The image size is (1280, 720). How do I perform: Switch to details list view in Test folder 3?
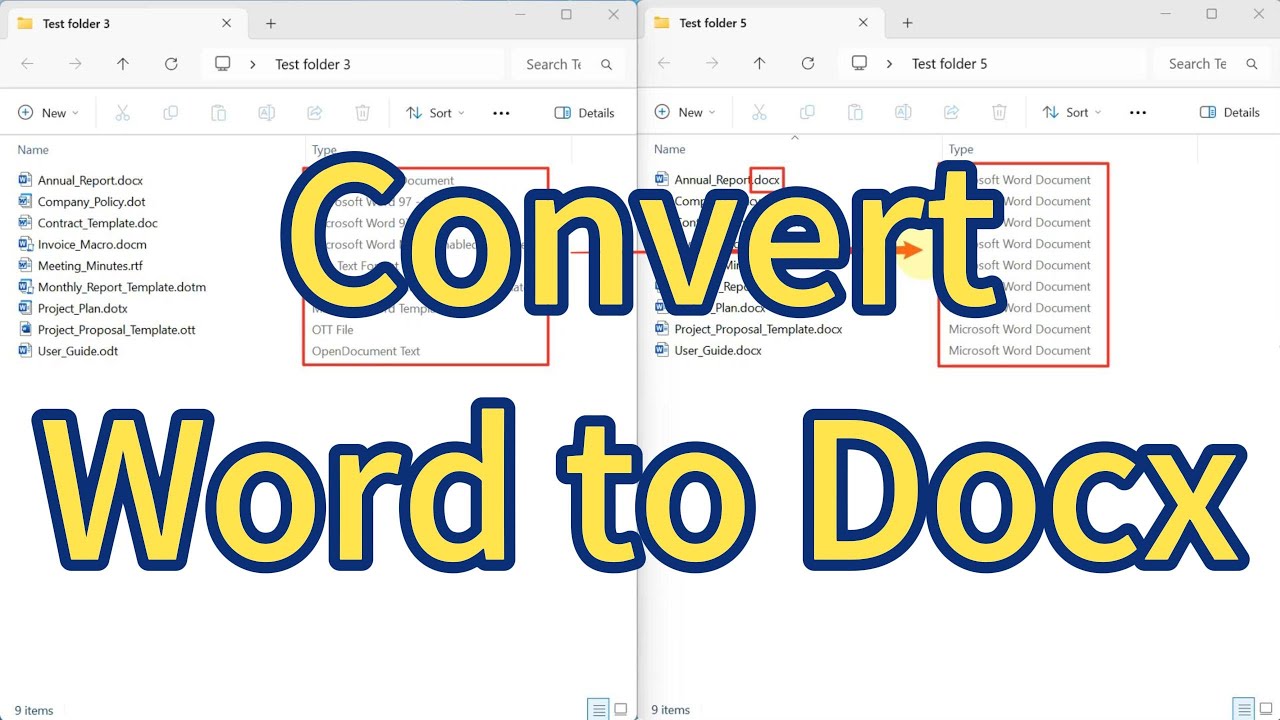click(x=599, y=710)
